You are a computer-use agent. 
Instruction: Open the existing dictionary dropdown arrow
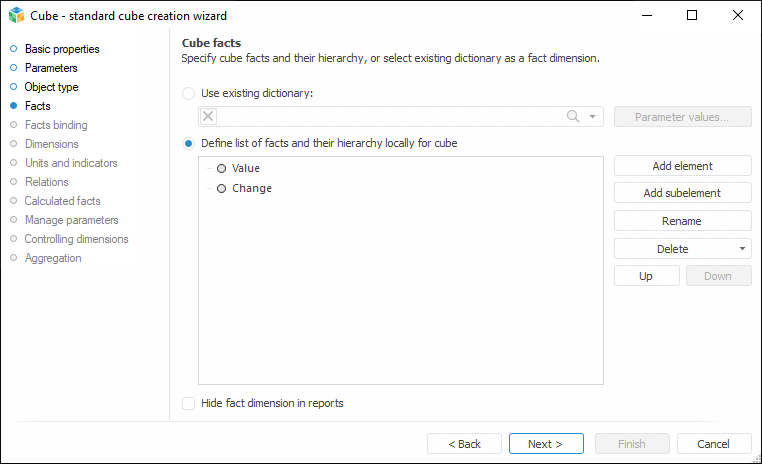pyautogui.click(x=593, y=117)
